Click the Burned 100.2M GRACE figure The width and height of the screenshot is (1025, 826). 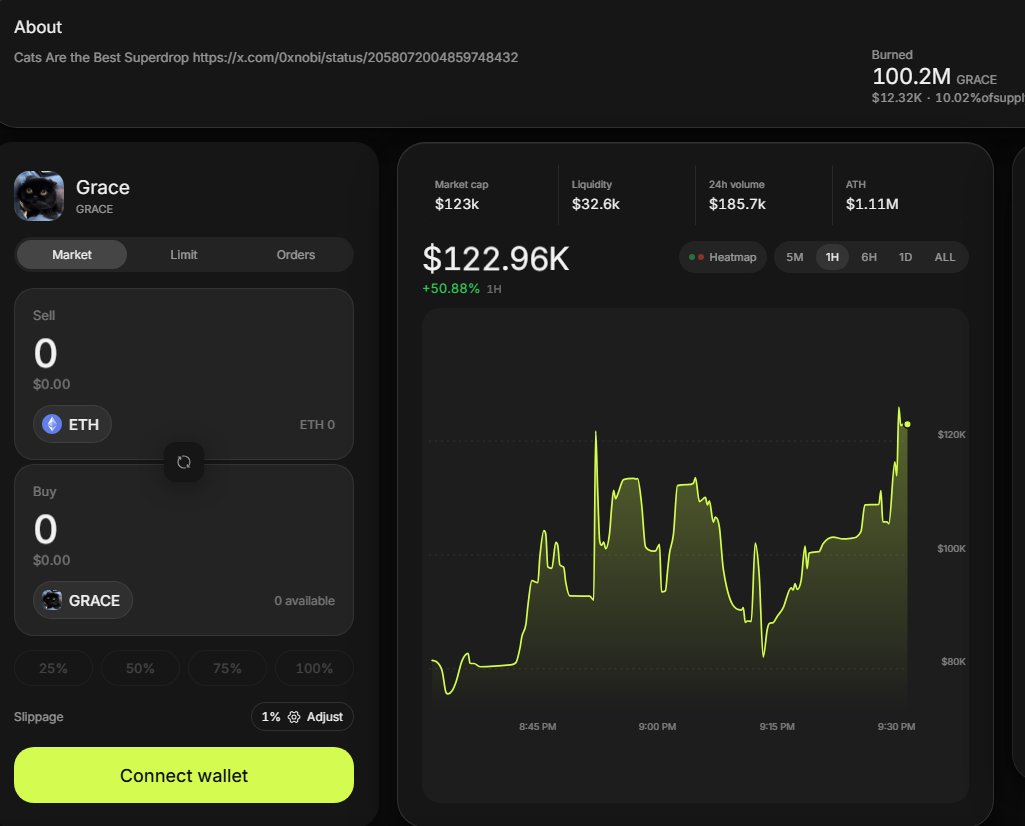934,76
